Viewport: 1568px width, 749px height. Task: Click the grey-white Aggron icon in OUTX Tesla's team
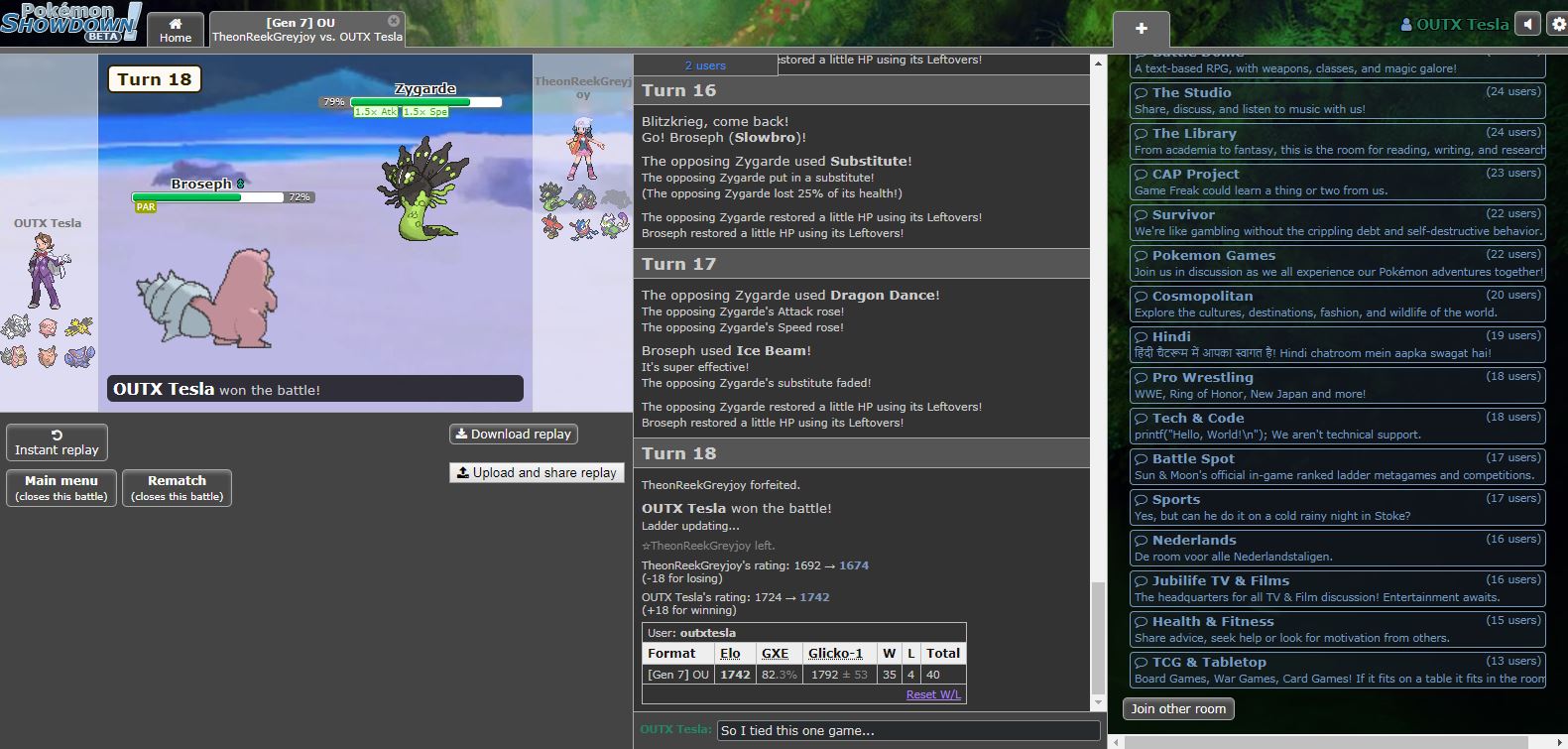16,326
